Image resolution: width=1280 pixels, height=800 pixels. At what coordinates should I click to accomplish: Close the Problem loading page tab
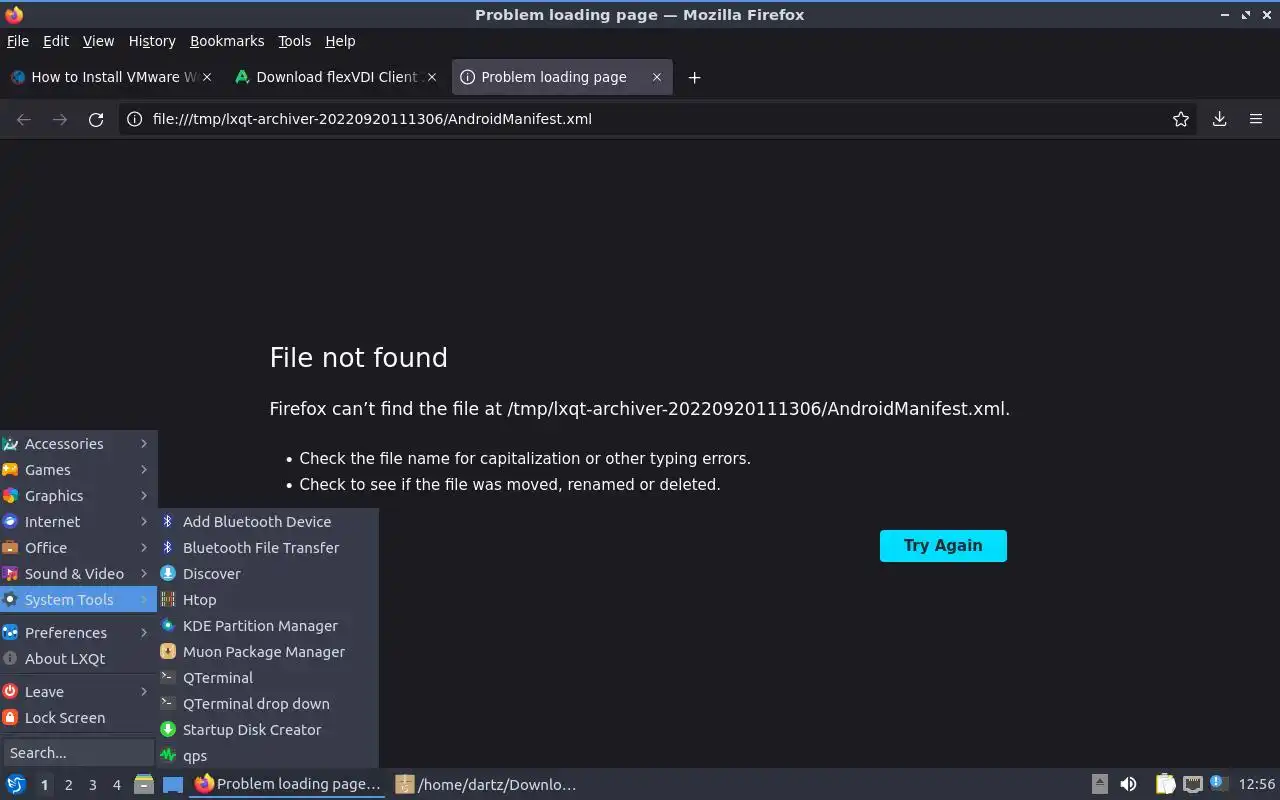tap(657, 77)
